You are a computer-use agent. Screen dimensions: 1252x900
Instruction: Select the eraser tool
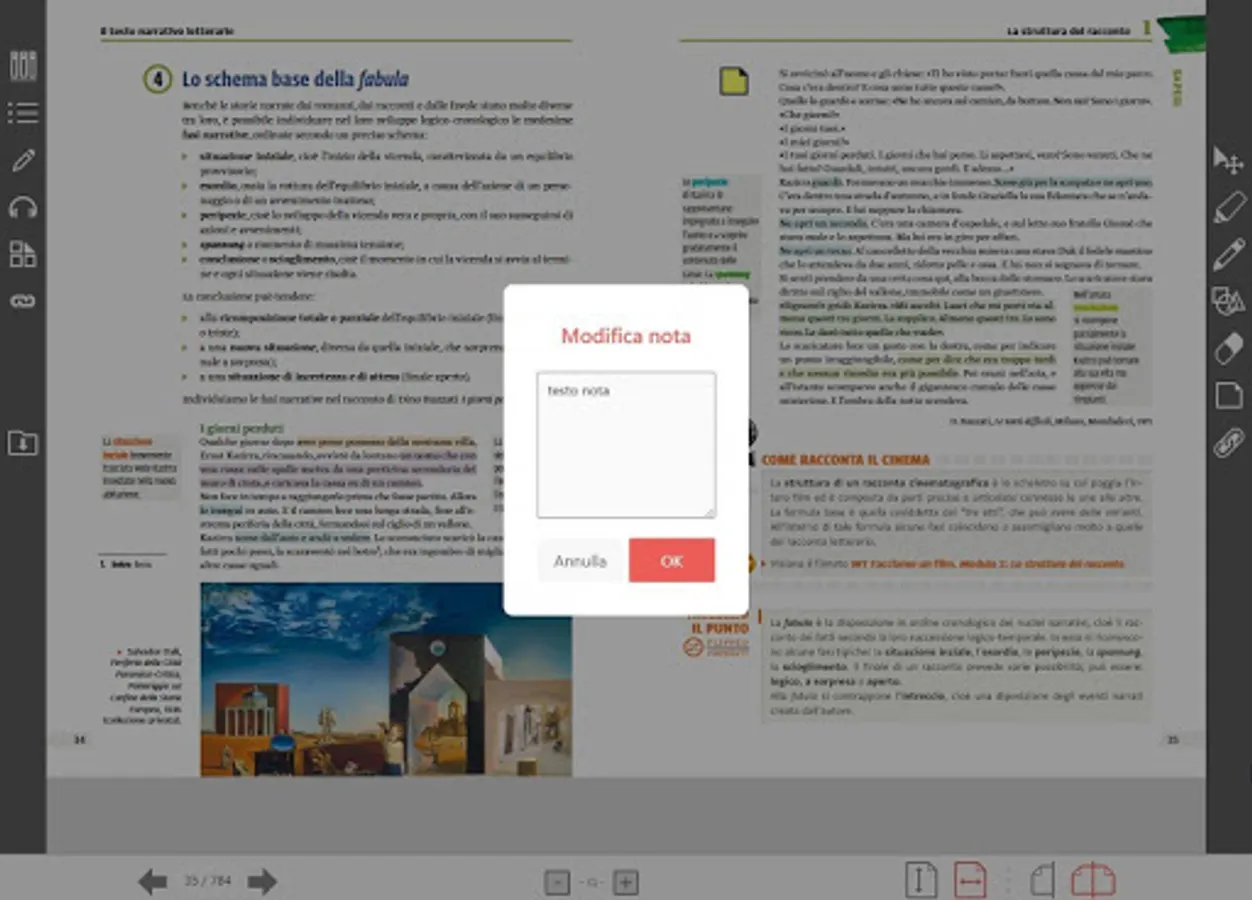pos(1228,348)
